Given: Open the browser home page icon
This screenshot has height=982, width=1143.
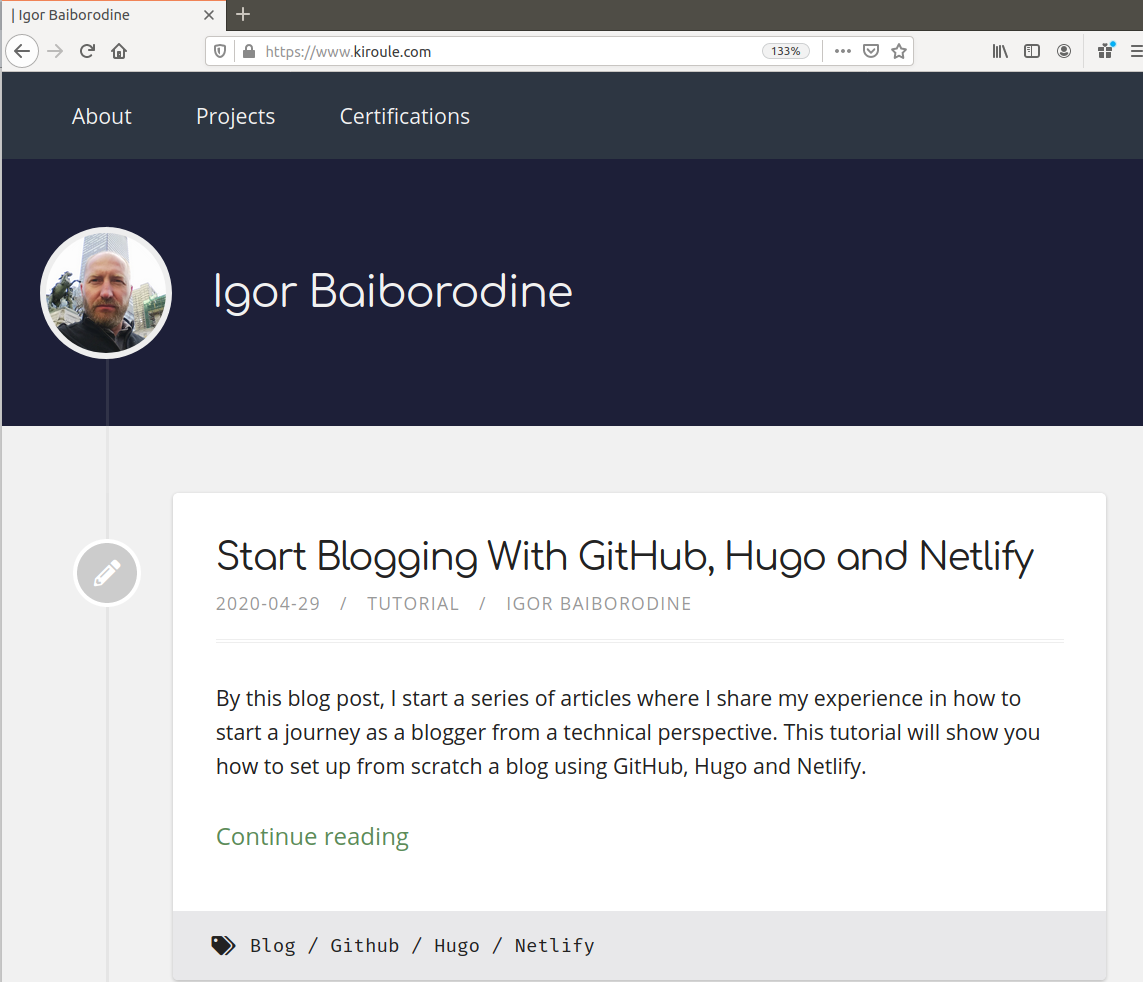Looking at the screenshot, I should (119, 51).
